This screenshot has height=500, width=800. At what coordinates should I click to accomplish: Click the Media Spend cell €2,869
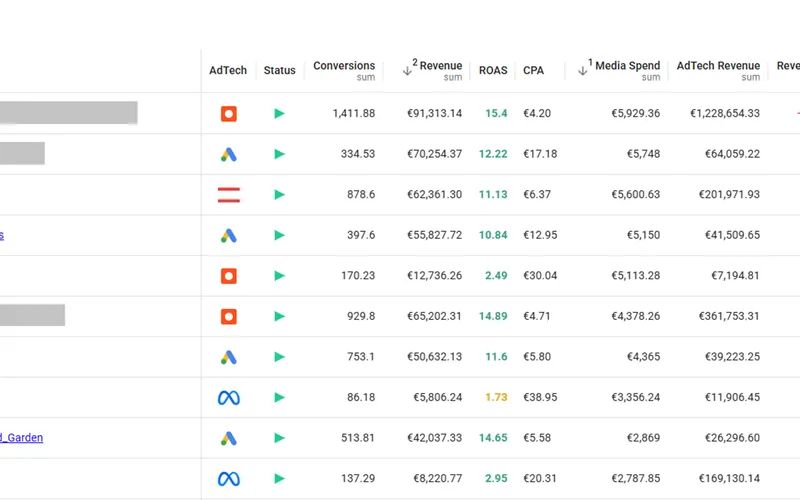(x=643, y=438)
